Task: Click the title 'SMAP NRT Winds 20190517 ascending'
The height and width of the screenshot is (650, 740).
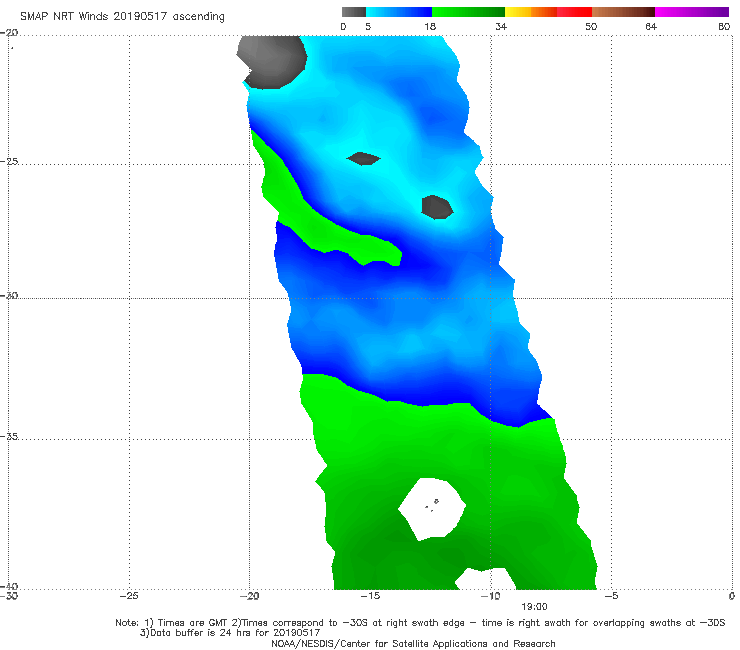Action: tap(122, 17)
